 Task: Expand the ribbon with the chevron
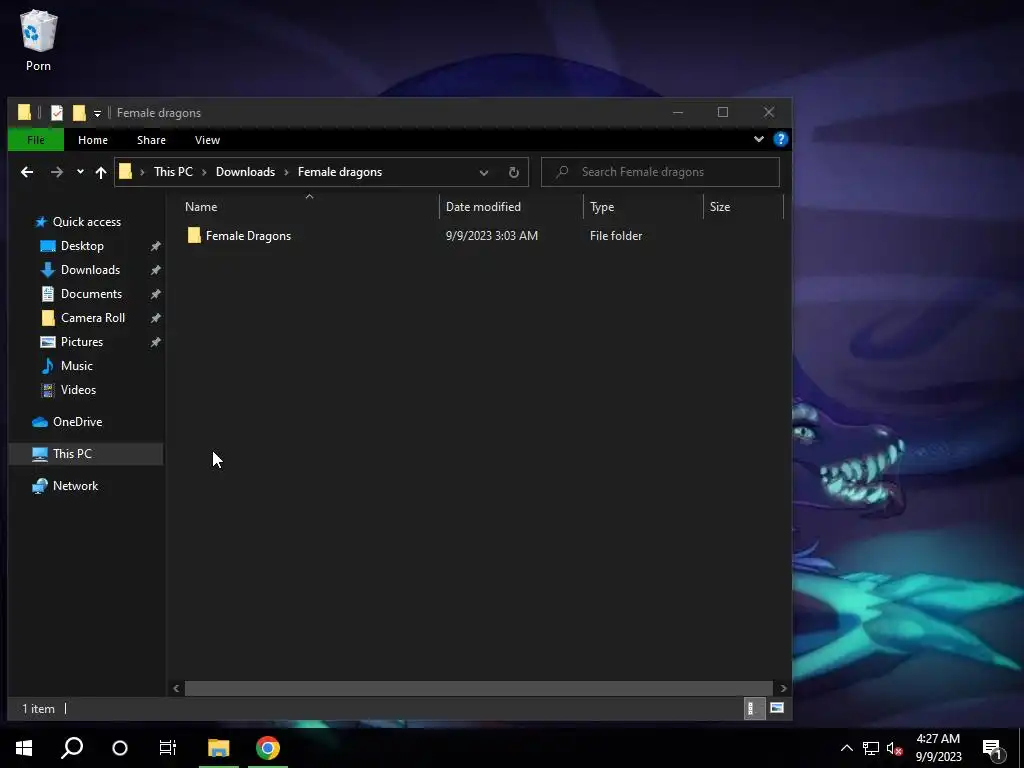tap(759, 139)
